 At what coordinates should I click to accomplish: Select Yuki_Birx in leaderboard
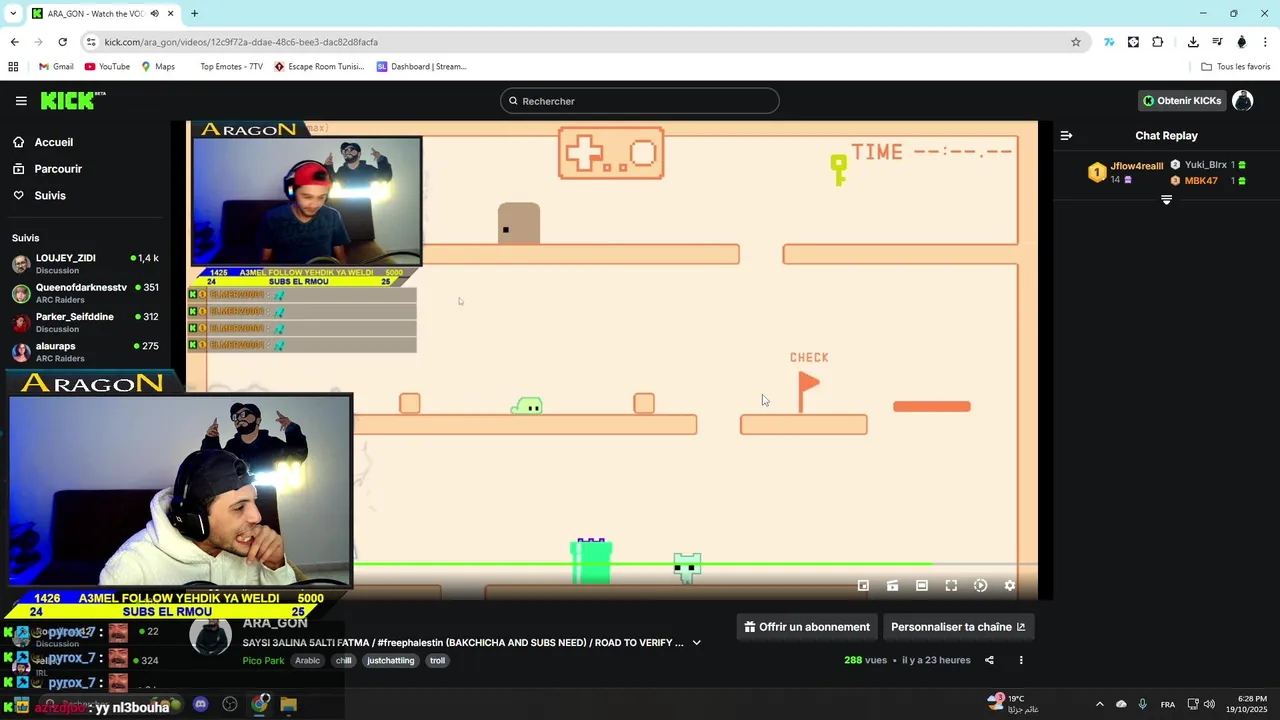(1206, 165)
